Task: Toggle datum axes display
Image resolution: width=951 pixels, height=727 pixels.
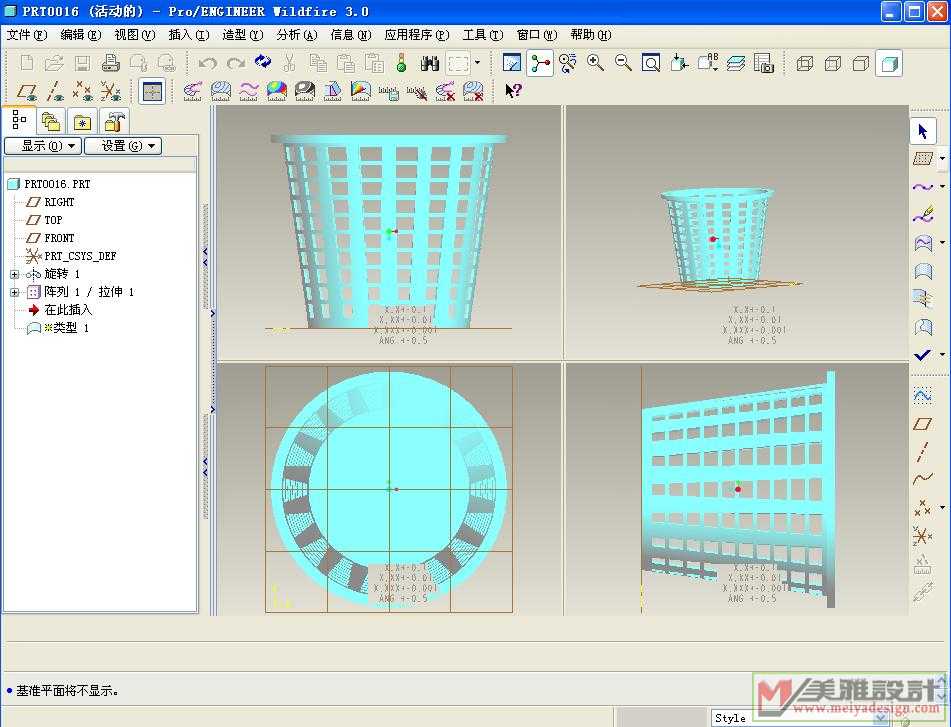Action: 55,91
